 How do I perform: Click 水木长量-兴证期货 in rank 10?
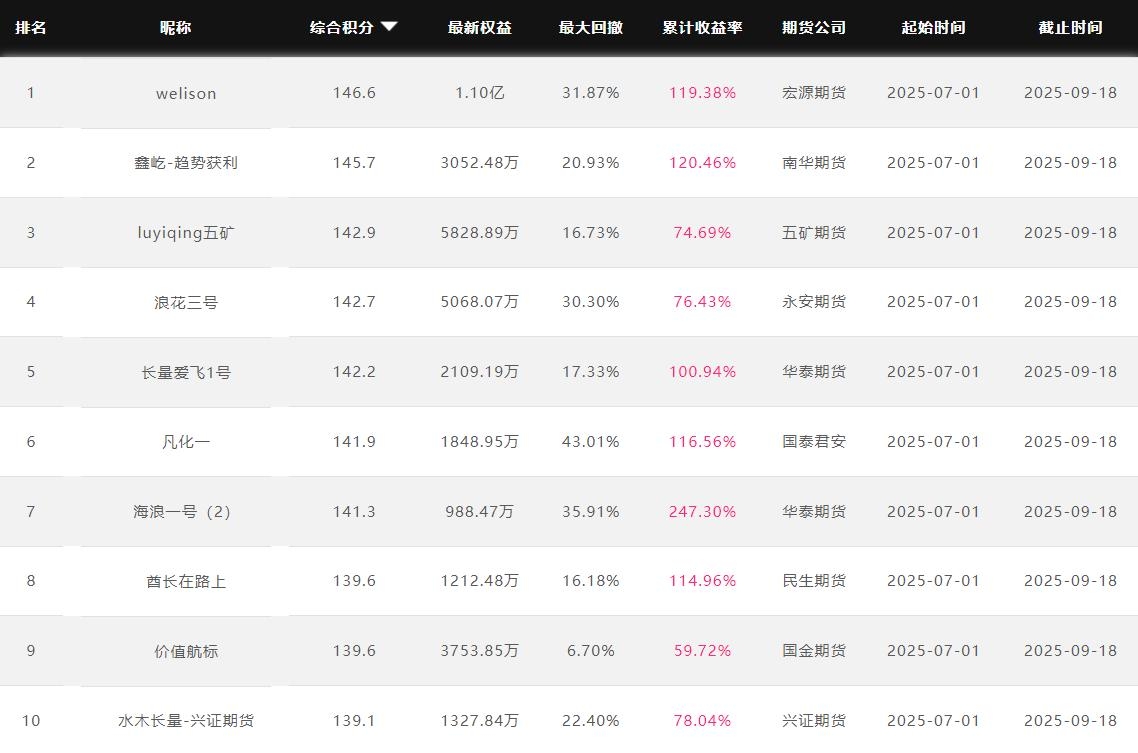tap(186, 721)
